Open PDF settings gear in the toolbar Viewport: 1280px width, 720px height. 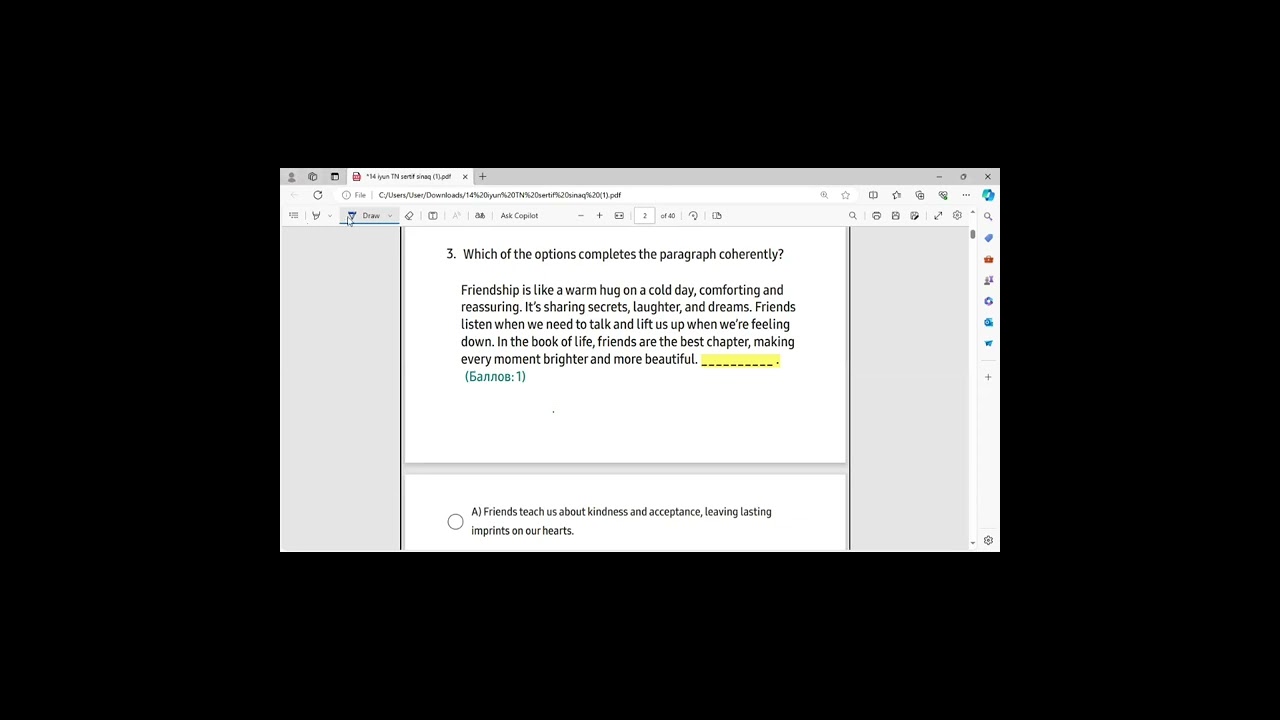point(957,216)
